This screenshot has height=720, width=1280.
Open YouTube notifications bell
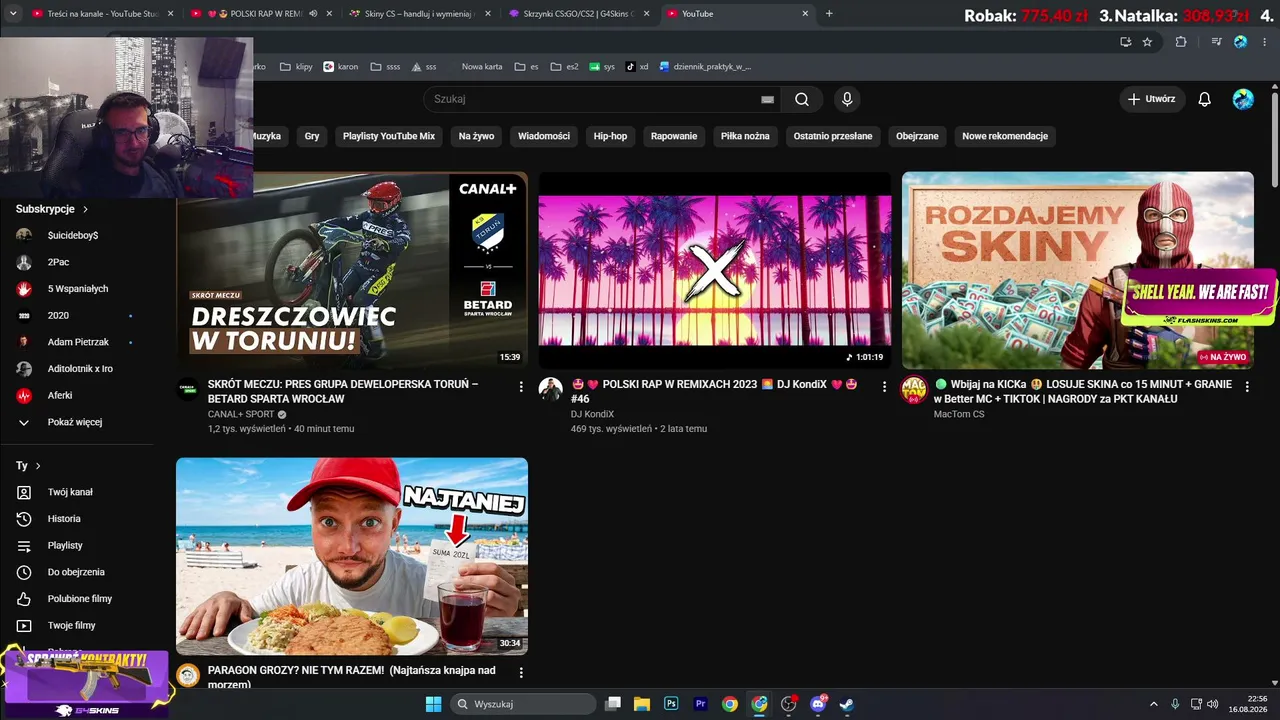point(1205,99)
